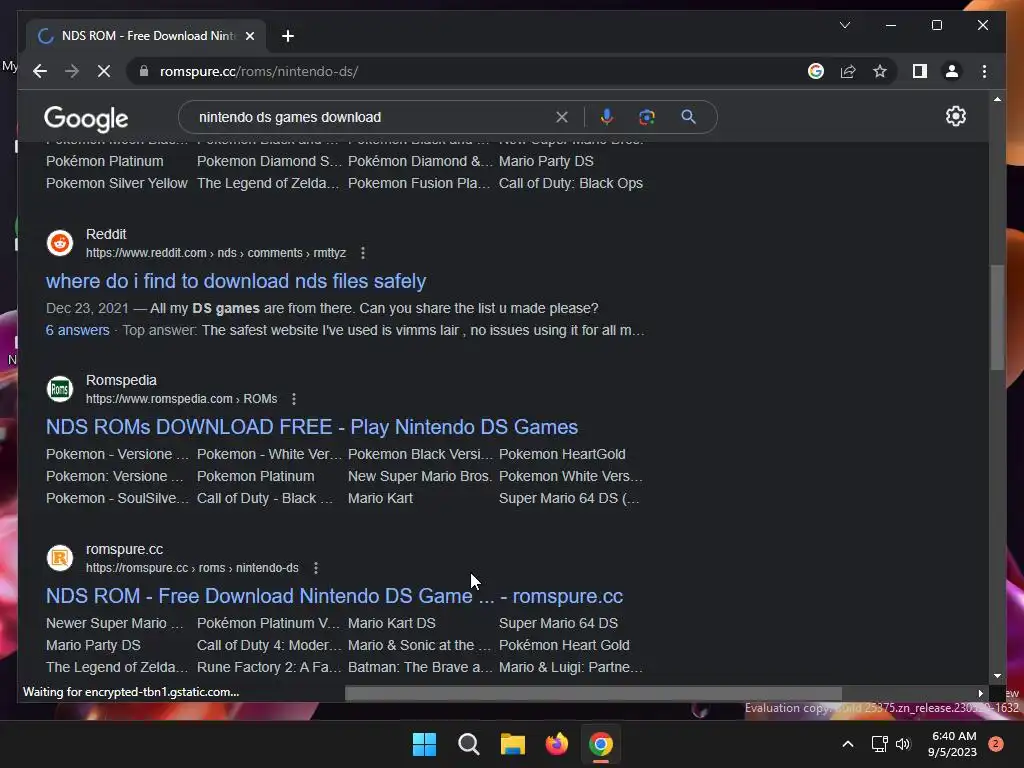Open volume tray icon
The height and width of the screenshot is (768, 1024).
tap(903, 744)
